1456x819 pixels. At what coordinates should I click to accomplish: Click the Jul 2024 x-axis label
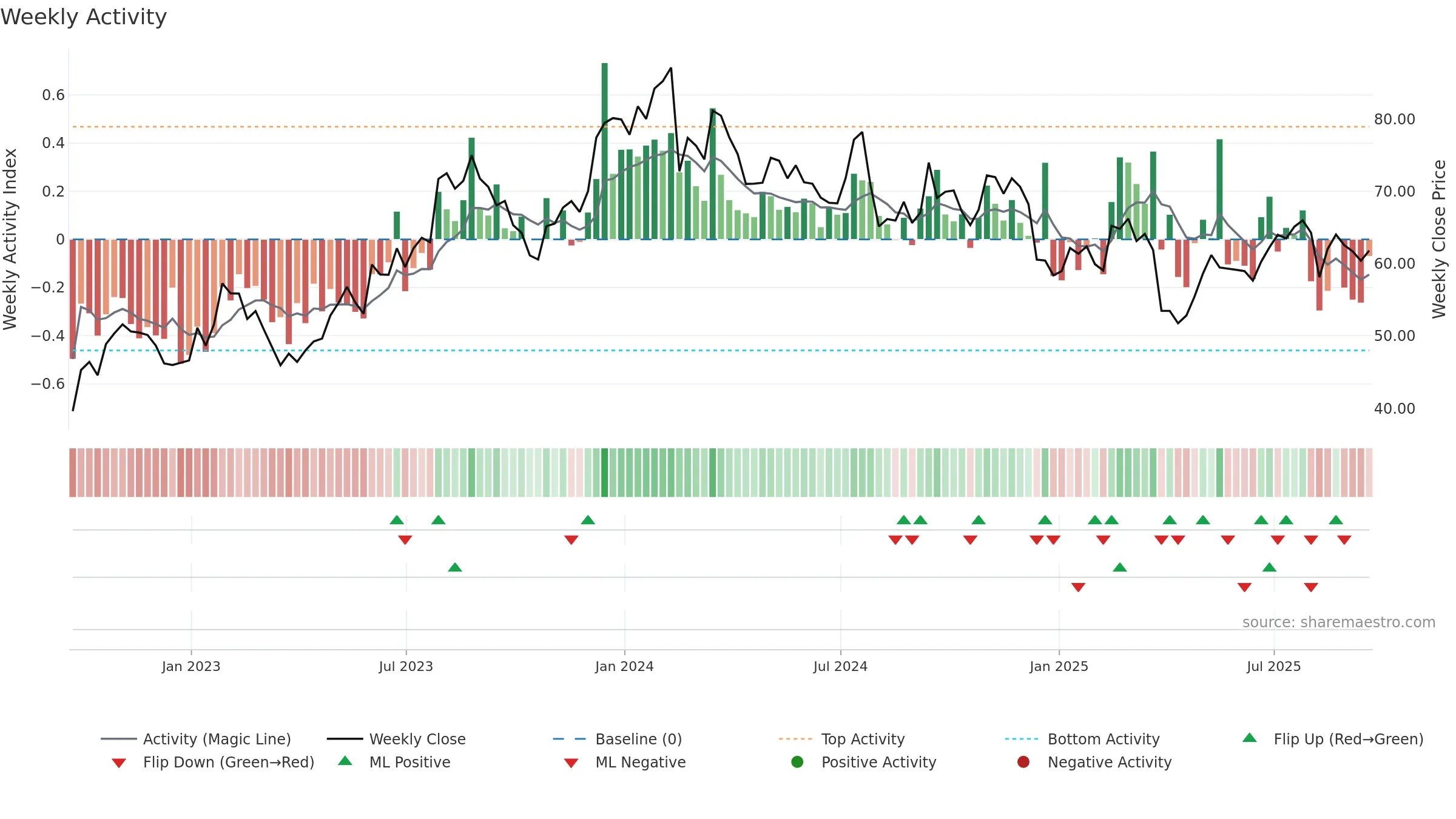(840, 666)
